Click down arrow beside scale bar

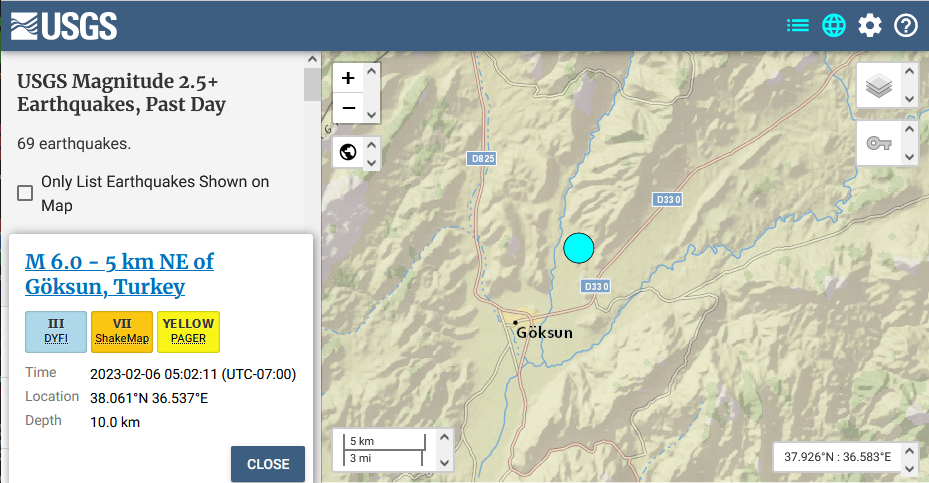(444, 463)
